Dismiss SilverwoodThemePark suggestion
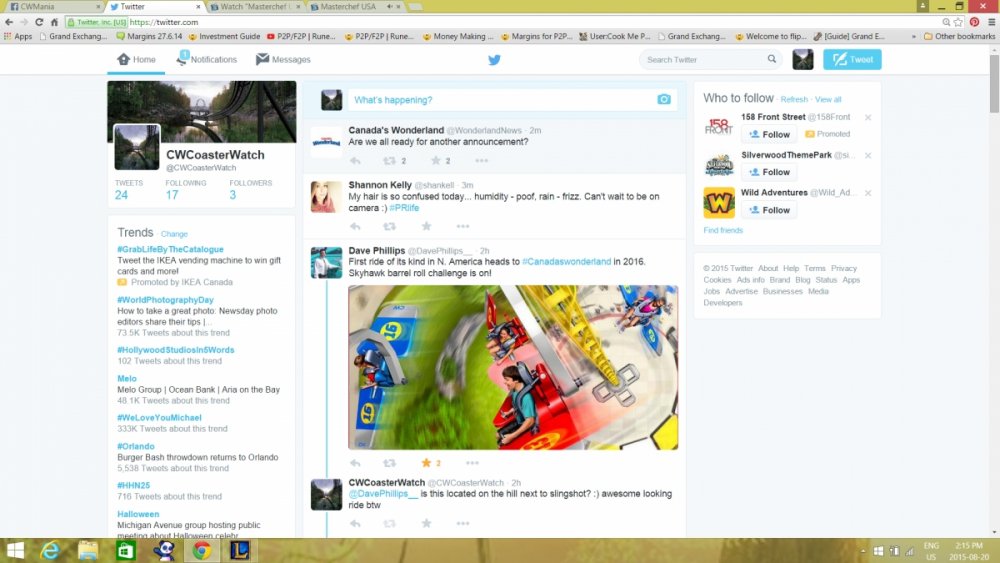The height and width of the screenshot is (563, 1000). tap(868, 155)
